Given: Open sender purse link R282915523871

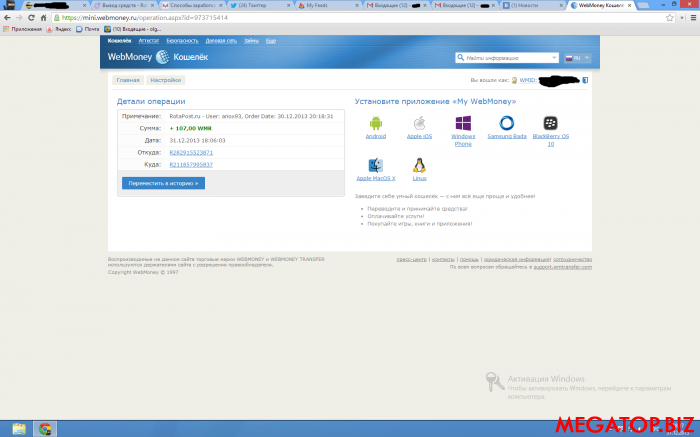Looking at the screenshot, I should click(191, 153).
